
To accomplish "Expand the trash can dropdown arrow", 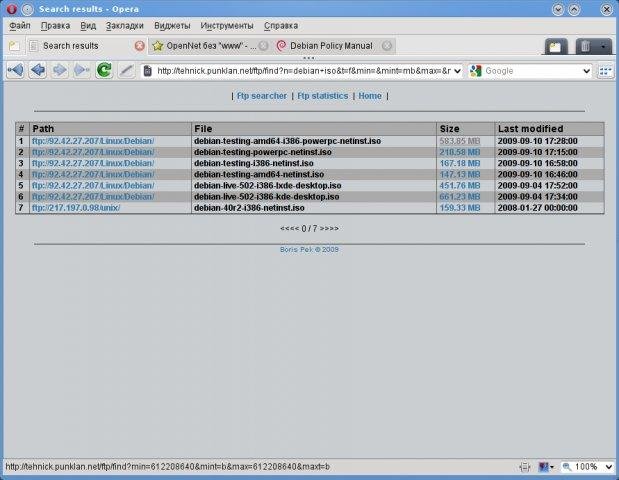I will [604, 47].
